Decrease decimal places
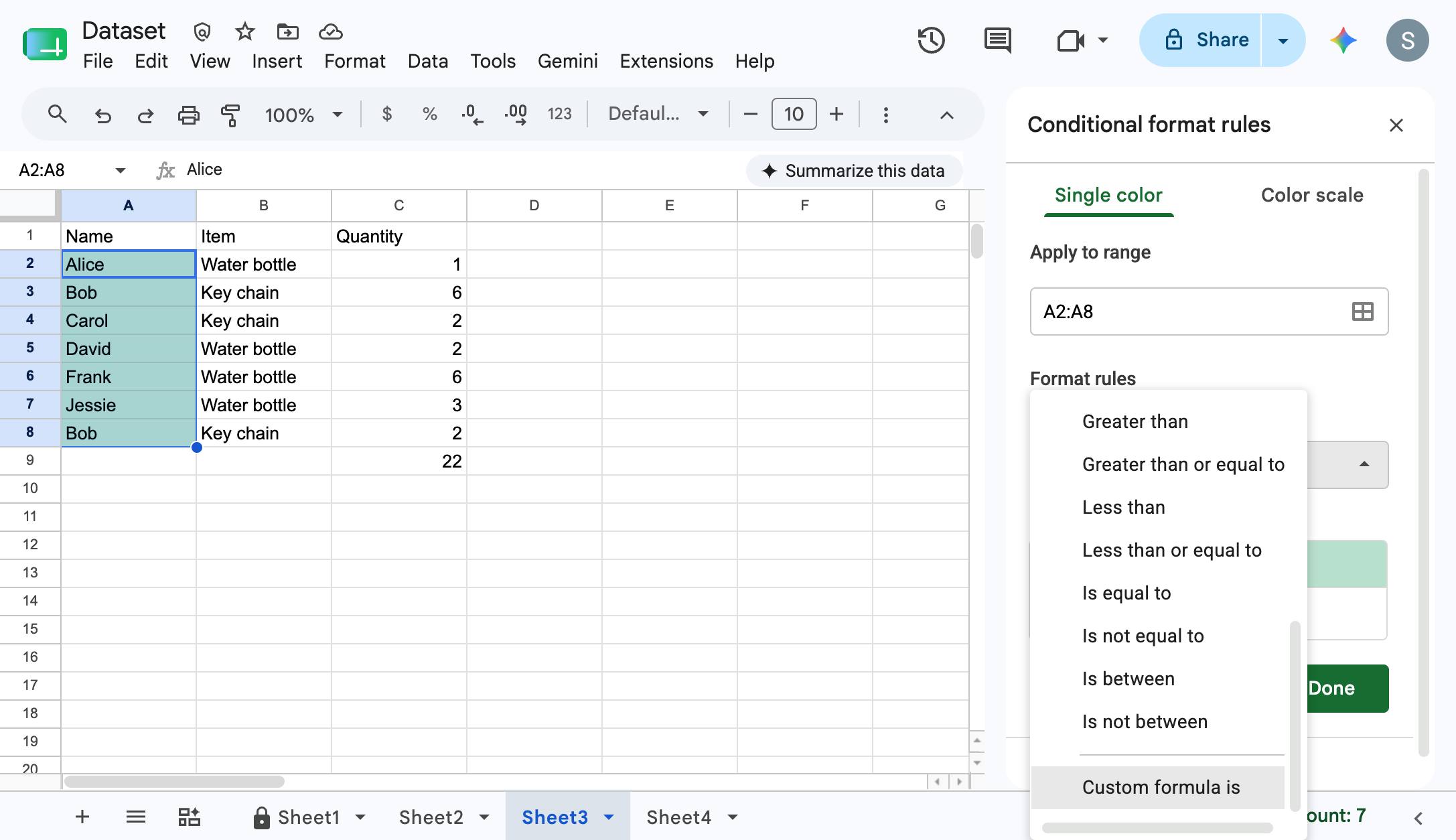The width and height of the screenshot is (1456, 840). point(472,115)
